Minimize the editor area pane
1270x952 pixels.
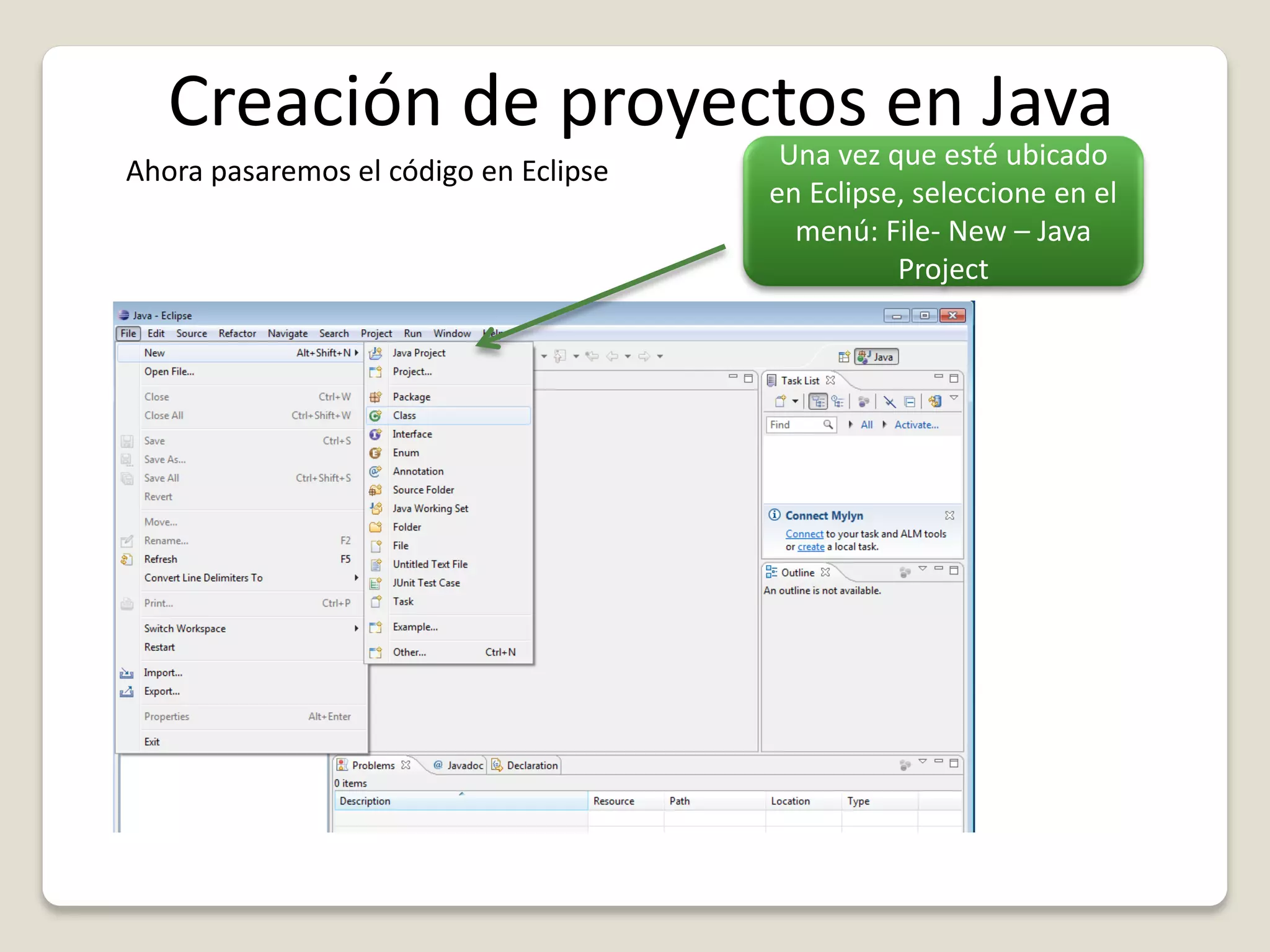pos(733,377)
